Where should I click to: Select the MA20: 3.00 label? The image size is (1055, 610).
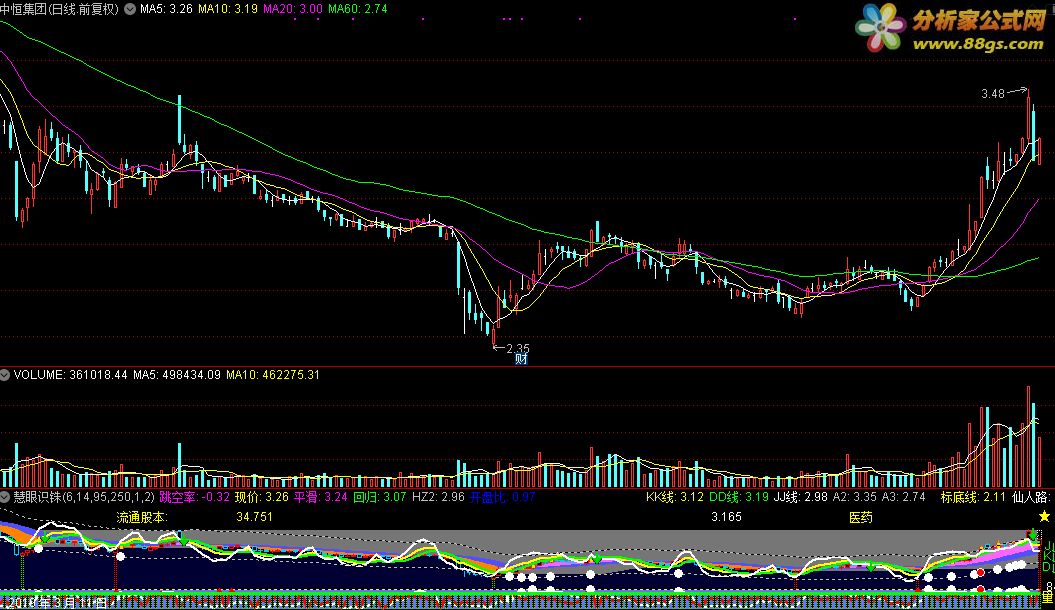coord(293,9)
